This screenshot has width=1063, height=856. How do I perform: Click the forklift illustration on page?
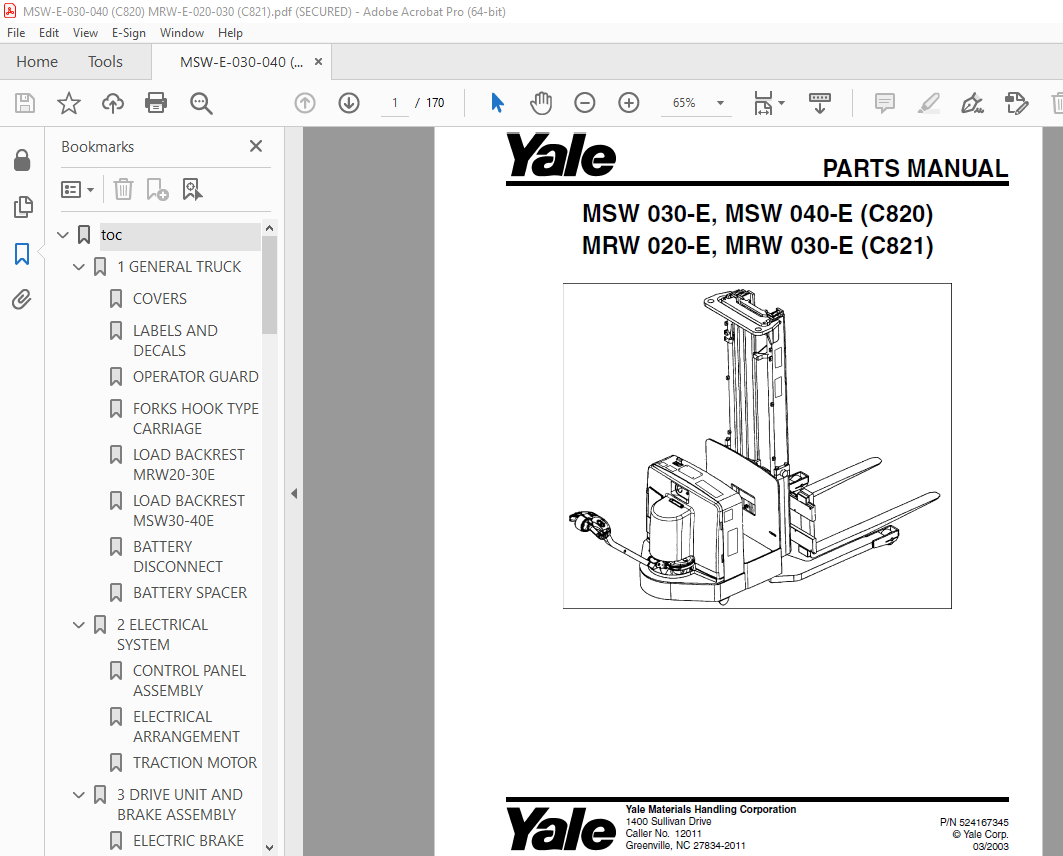(757, 446)
